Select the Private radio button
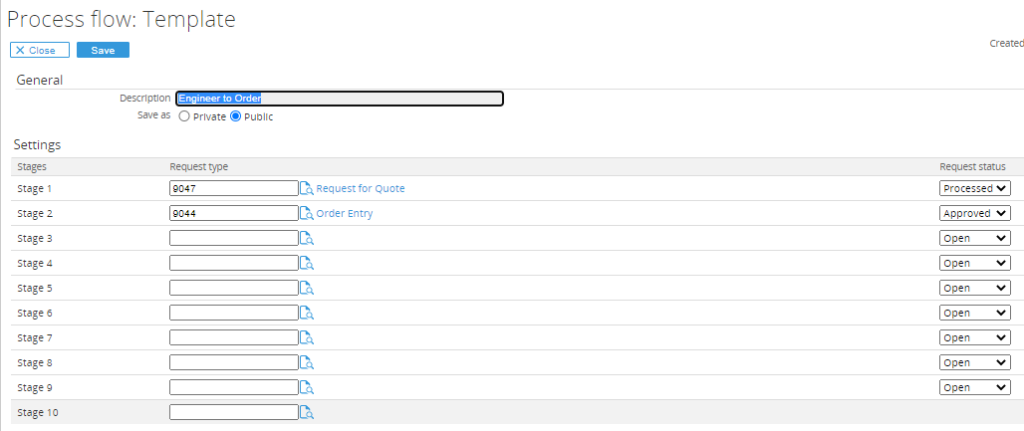The image size is (1024, 431). [184, 117]
